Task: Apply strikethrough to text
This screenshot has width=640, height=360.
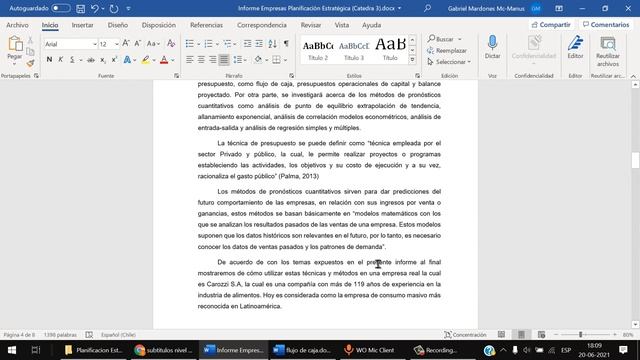Action: tap(91, 60)
